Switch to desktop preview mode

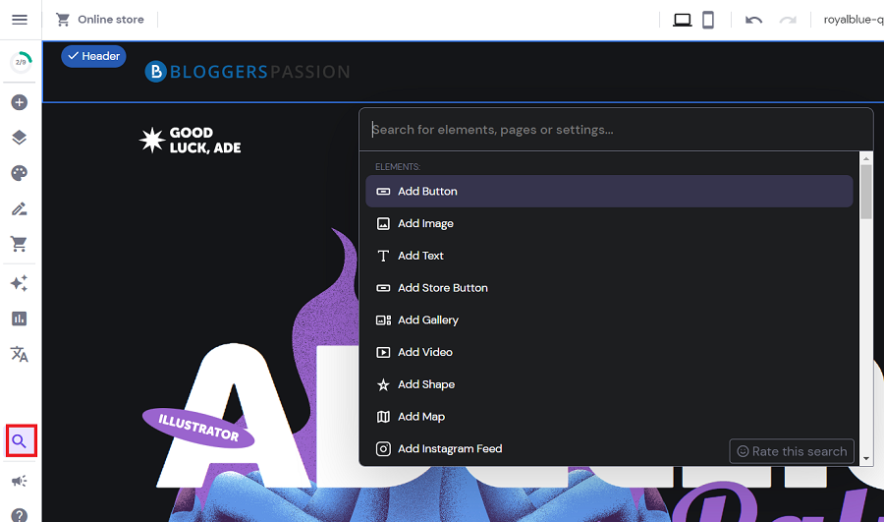[682, 20]
